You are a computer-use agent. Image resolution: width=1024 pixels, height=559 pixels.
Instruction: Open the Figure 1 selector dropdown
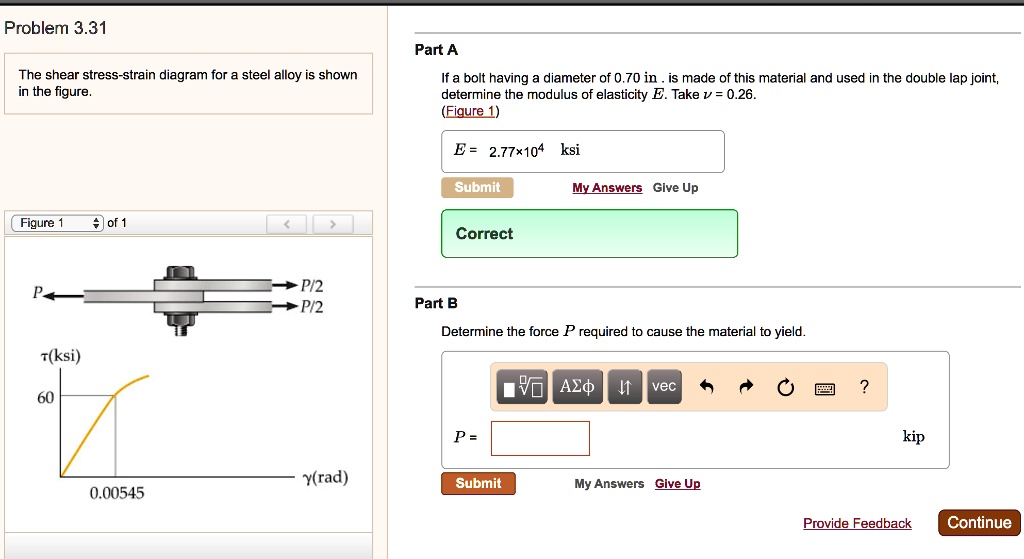[x=57, y=223]
